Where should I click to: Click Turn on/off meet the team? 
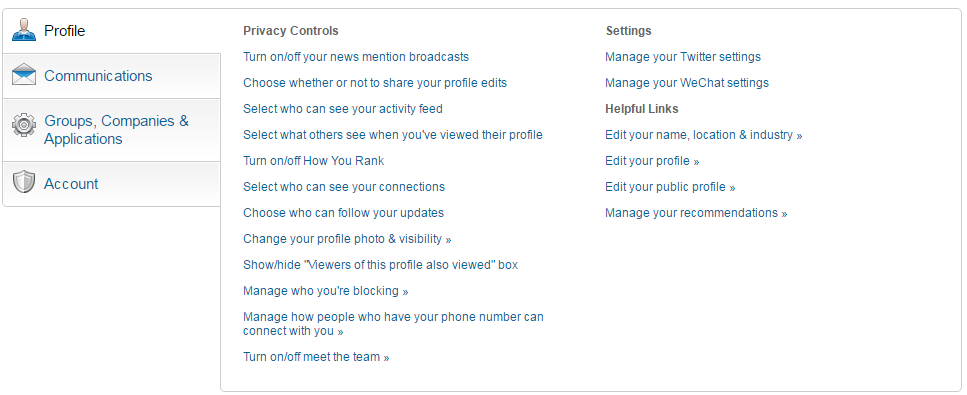[316, 357]
